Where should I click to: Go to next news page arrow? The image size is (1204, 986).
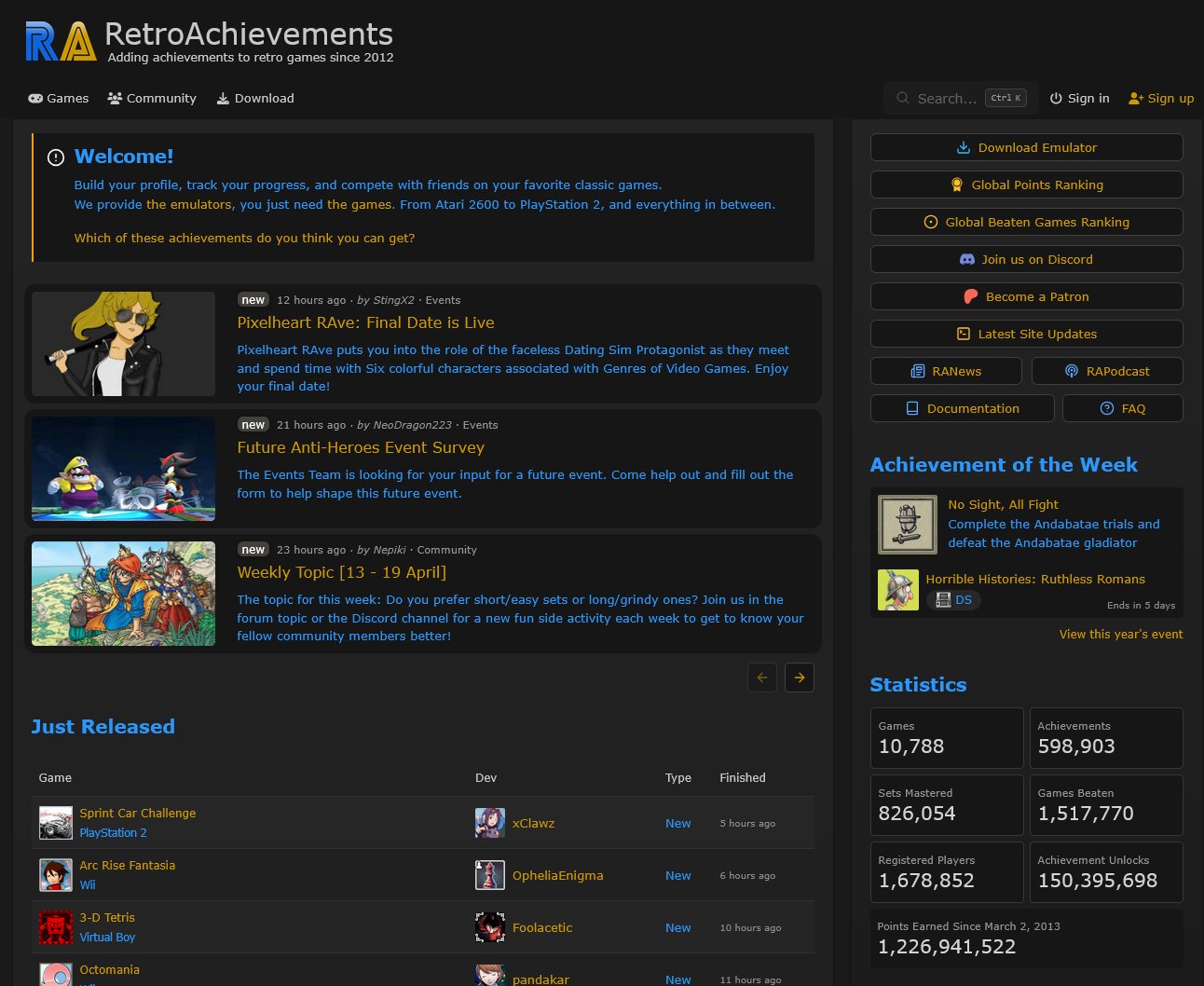pyautogui.click(x=799, y=678)
